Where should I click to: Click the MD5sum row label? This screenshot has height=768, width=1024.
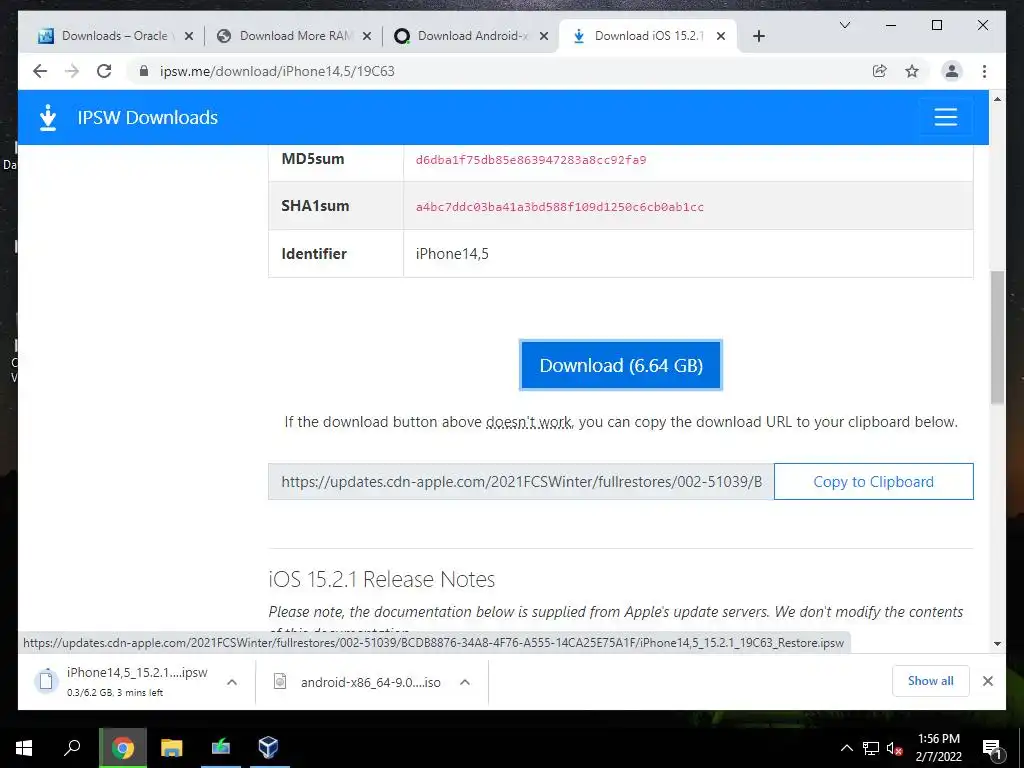click(x=312, y=159)
